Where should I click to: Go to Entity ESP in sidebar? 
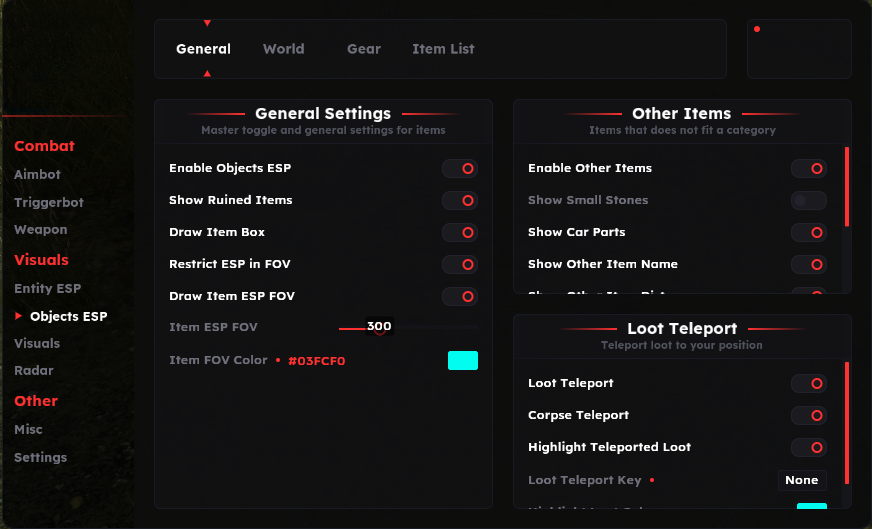pyautogui.click(x=47, y=288)
